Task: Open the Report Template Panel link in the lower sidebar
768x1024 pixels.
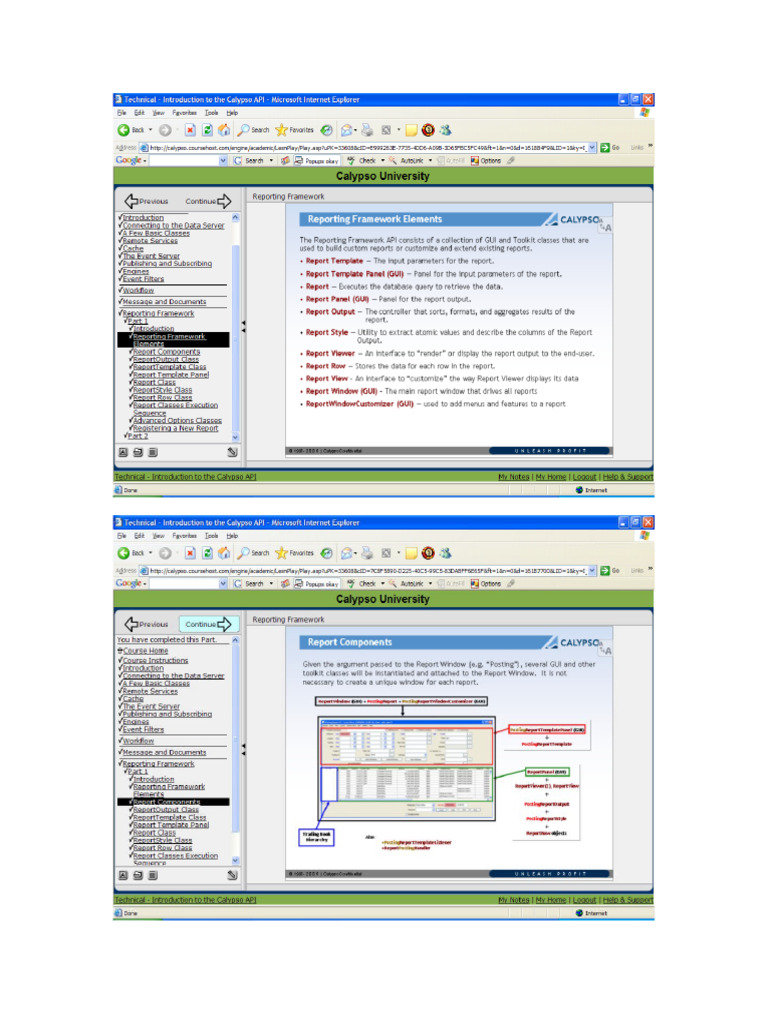Action: (171, 825)
